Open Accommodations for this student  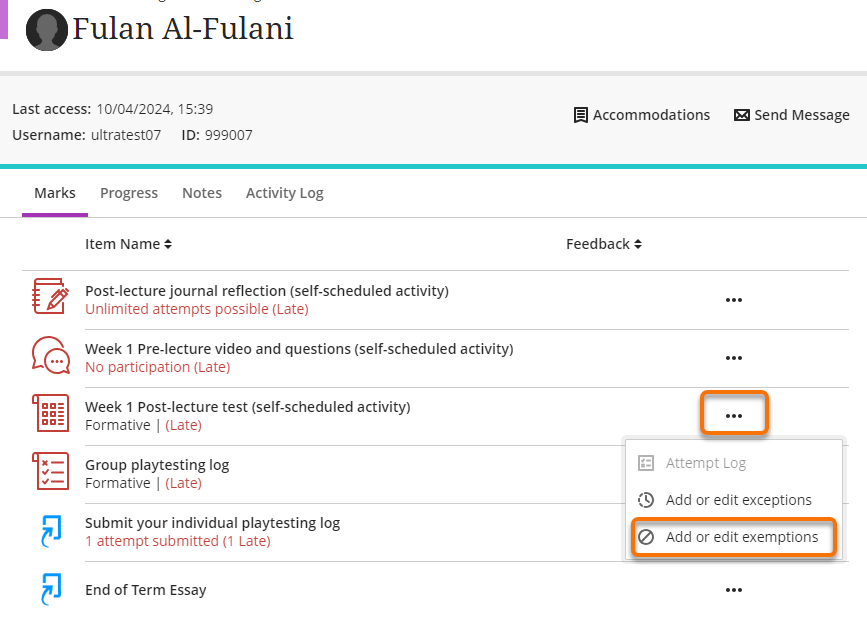(641, 115)
